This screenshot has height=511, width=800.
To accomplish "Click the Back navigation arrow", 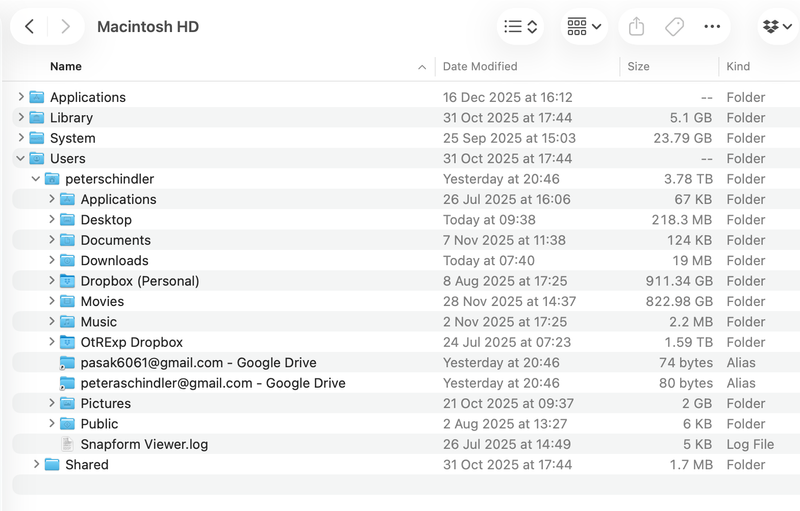I will pos(30,27).
